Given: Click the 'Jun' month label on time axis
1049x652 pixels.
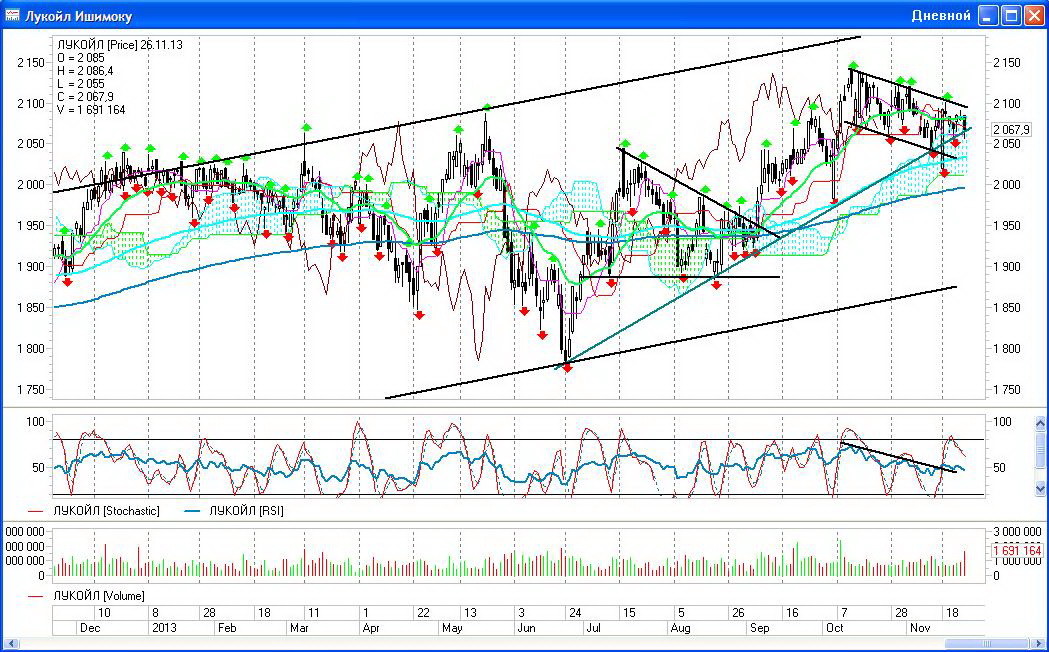Looking at the screenshot, I should pyautogui.click(x=527, y=628).
